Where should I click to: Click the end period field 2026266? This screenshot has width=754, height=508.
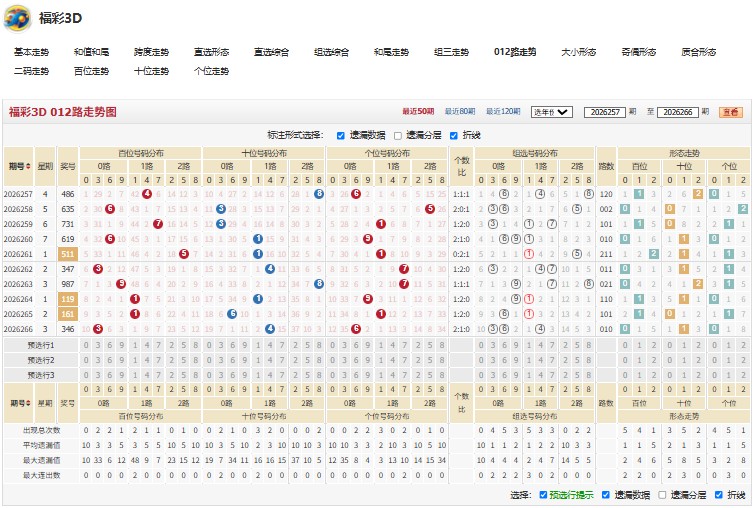[678, 112]
